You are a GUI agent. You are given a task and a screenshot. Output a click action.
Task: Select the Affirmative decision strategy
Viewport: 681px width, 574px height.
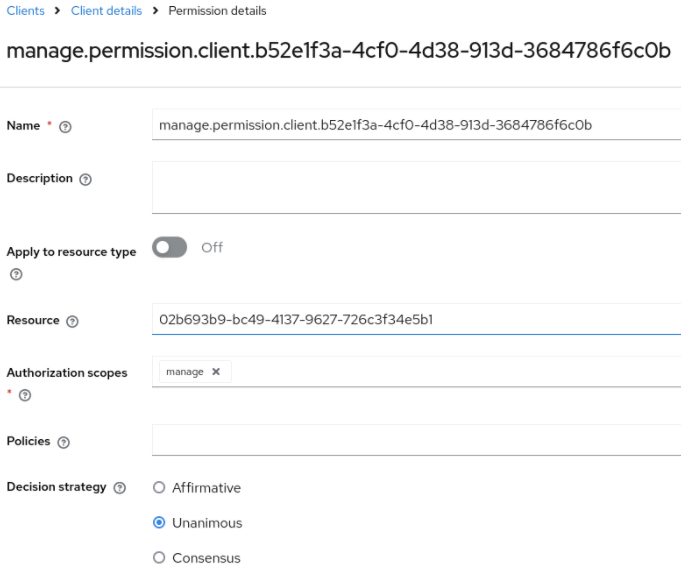(x=159, y=488)
